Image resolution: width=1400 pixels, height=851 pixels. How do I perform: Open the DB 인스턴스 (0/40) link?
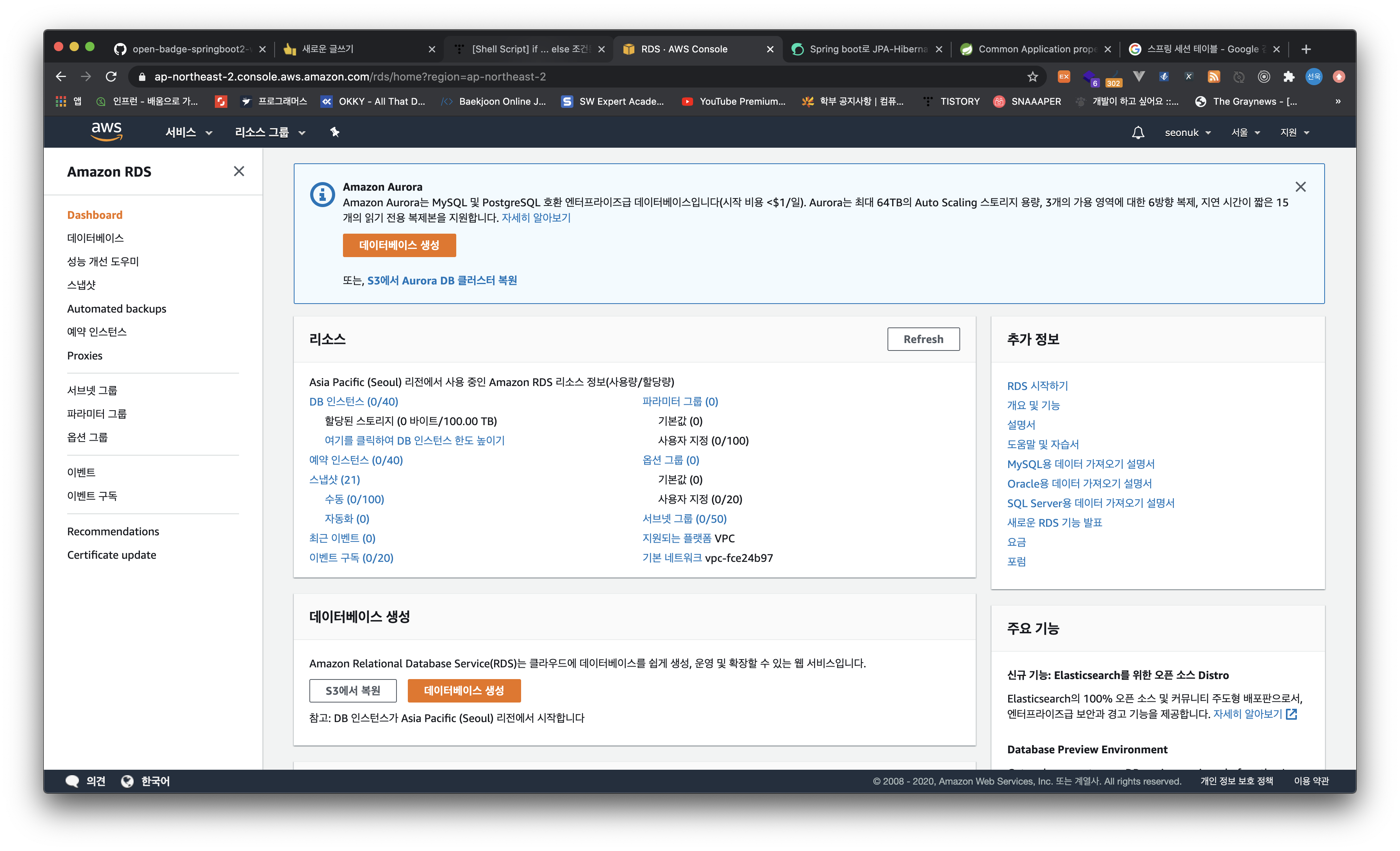point(354,401)
